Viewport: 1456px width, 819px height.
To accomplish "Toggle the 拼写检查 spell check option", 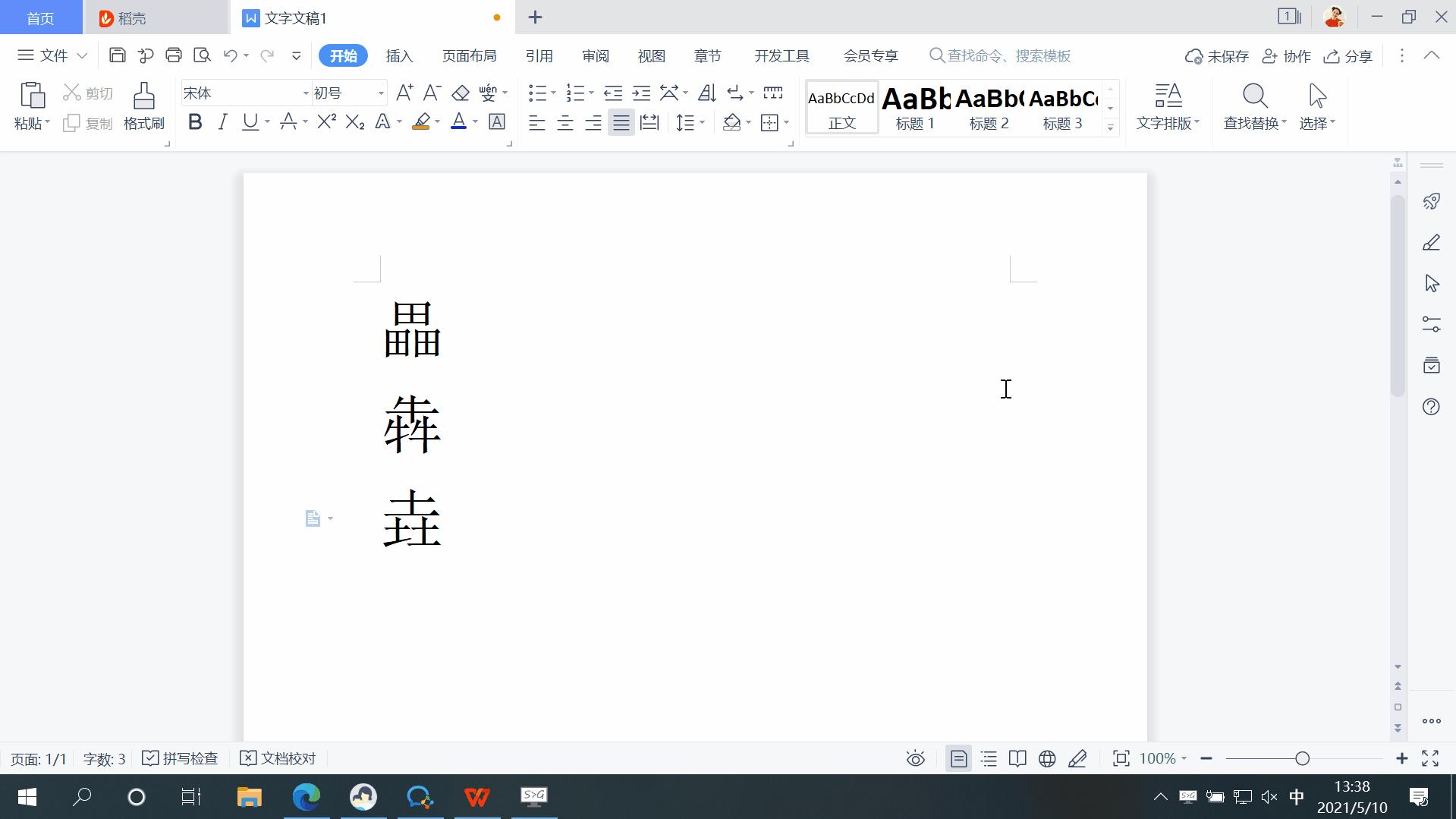I will (x=179, y=758).
